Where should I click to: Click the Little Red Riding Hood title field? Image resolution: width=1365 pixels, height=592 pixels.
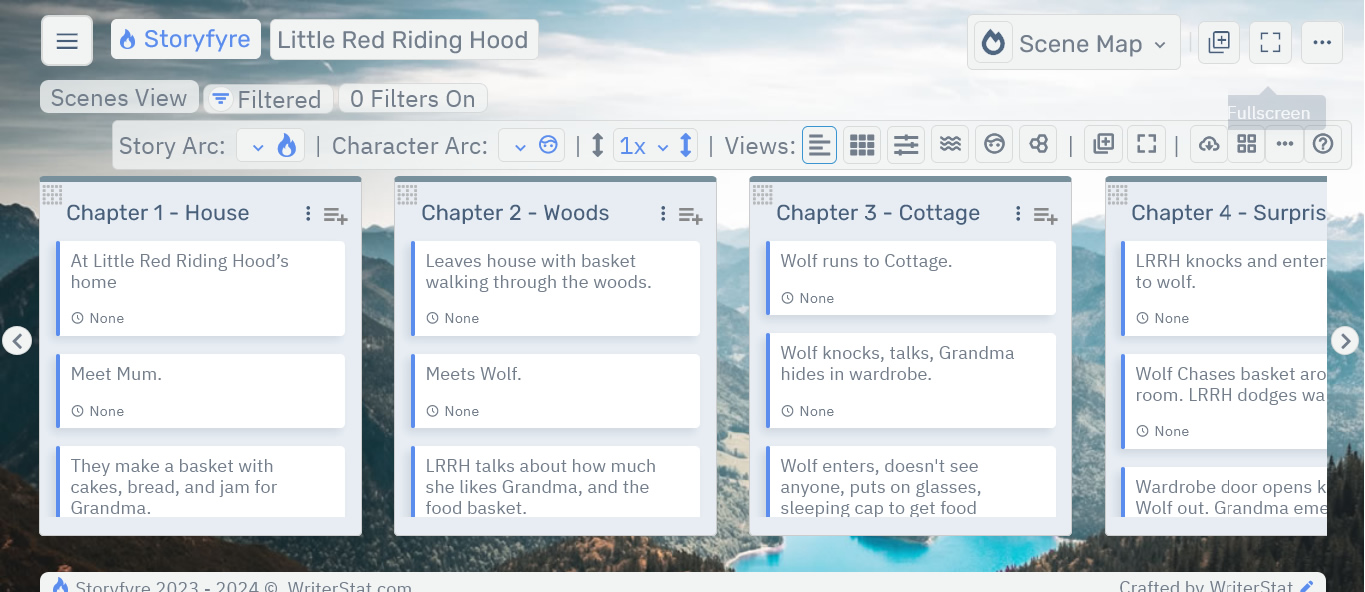404,39
